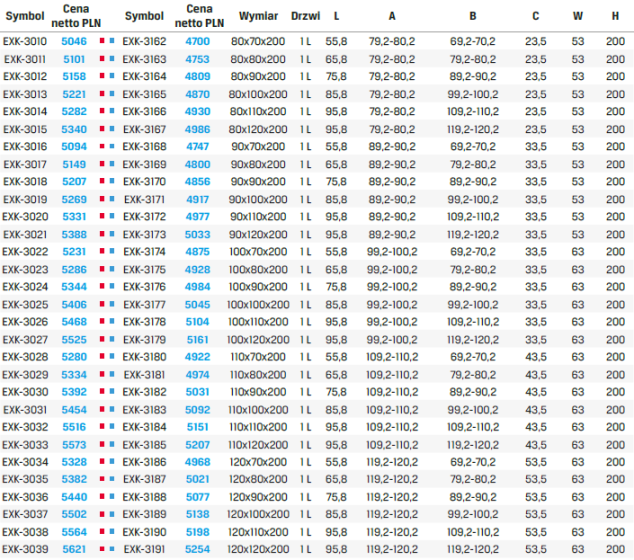Image resolution: width=634 pixels, height=560 pixels.
Task: Select A value 99,2-100,2 in EXK-3022 row
Action: pyautogui.click(x=392, y=251)
